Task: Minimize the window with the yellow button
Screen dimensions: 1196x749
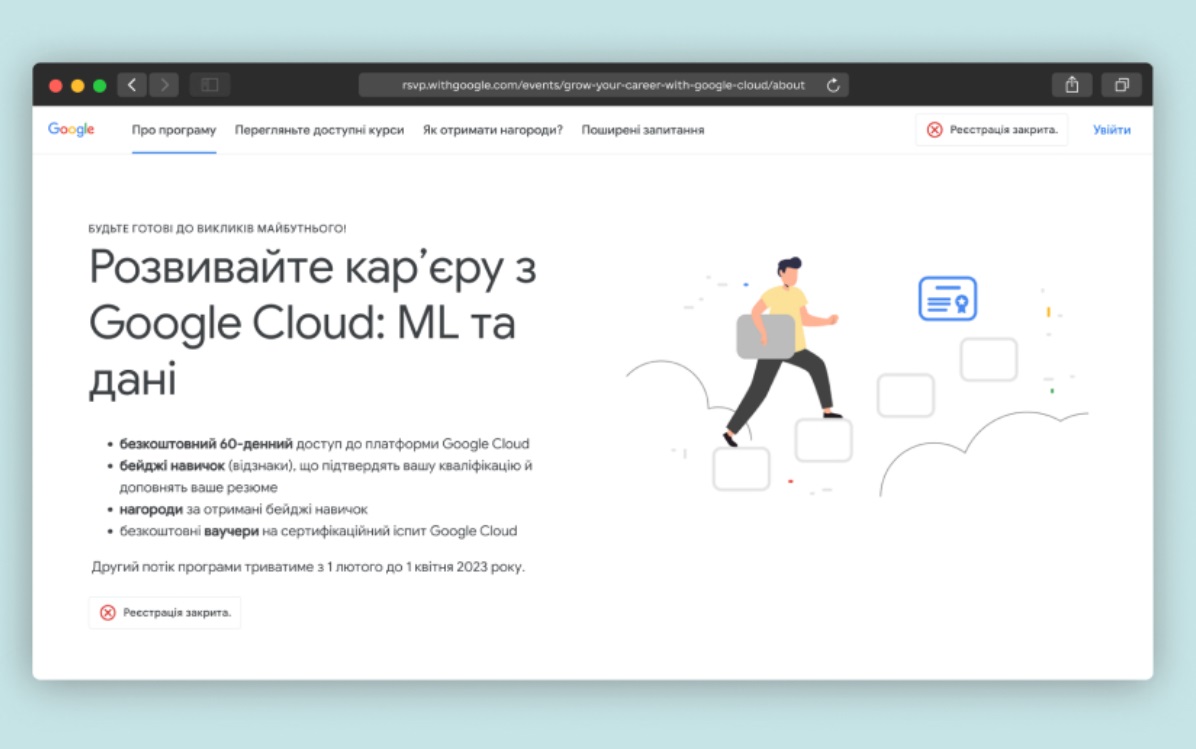Action: [x=78, y=86]
